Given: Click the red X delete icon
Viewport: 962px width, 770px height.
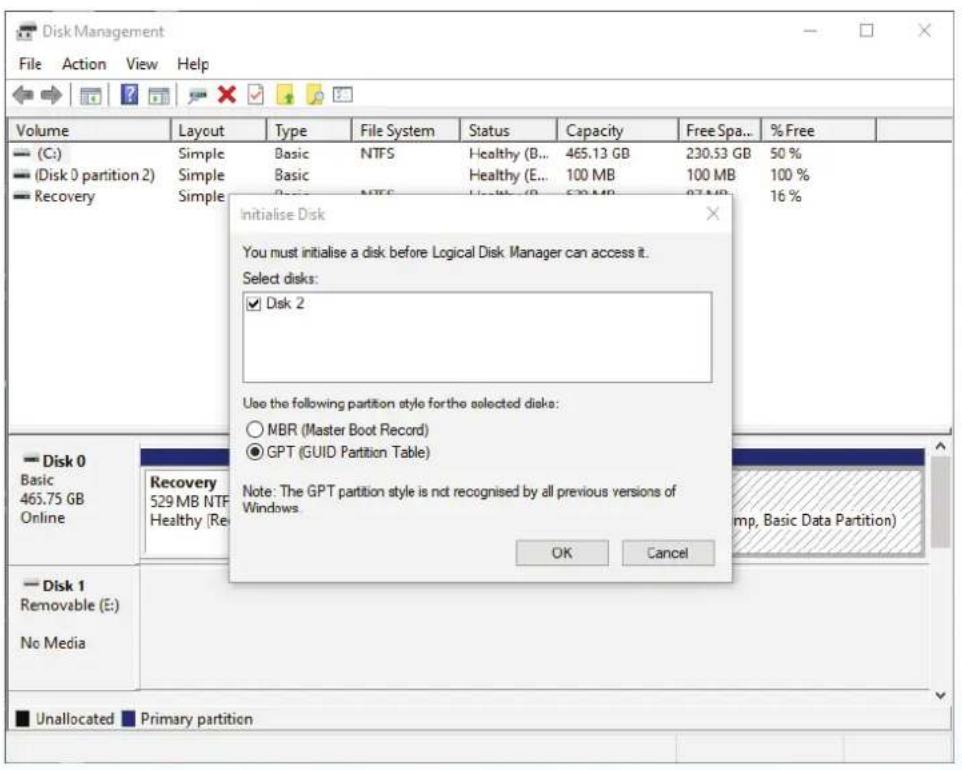Looking at the screenshot, I should (x=227, y=94).
